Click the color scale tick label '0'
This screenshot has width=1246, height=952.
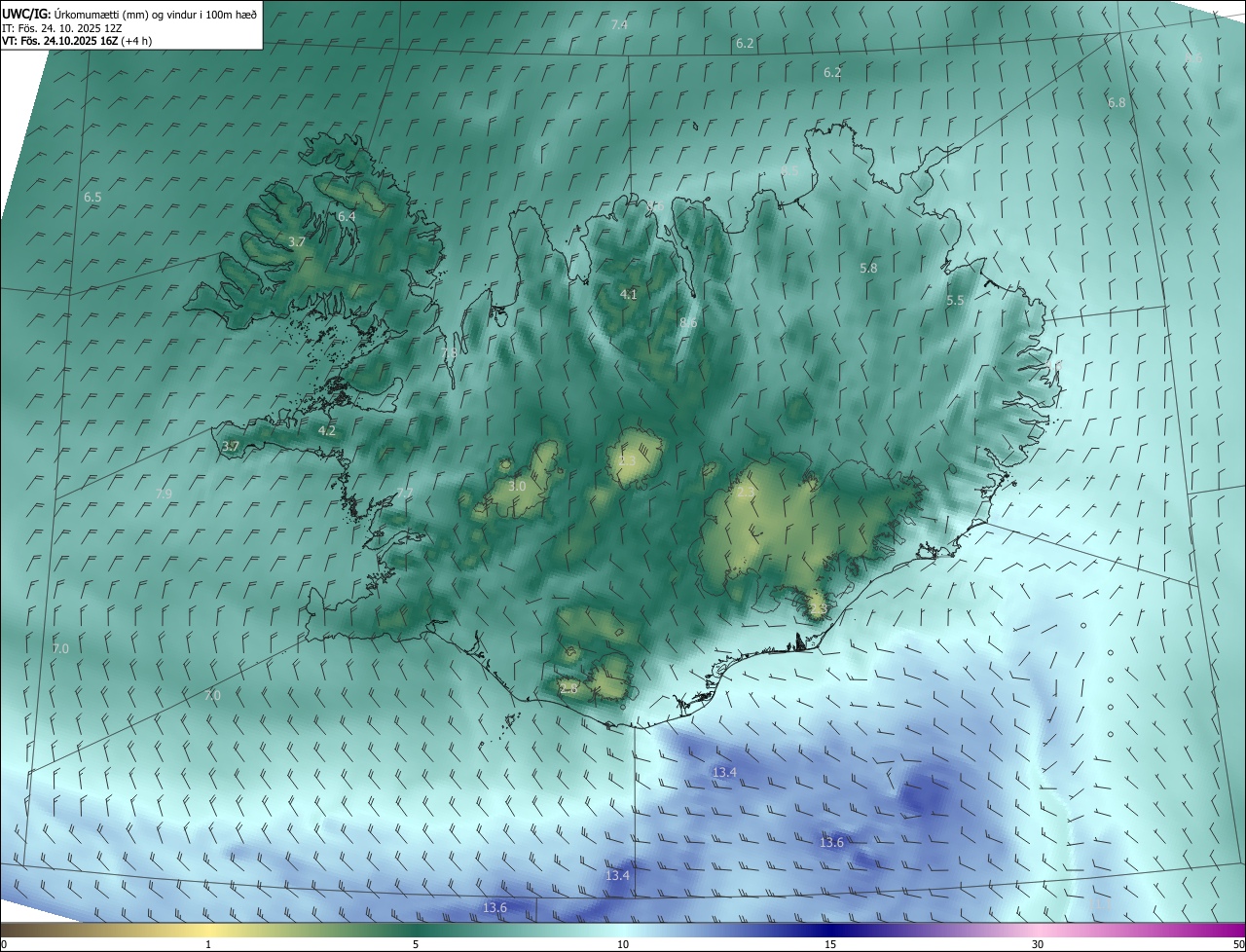pyautogui.click(x=4, y=944)
